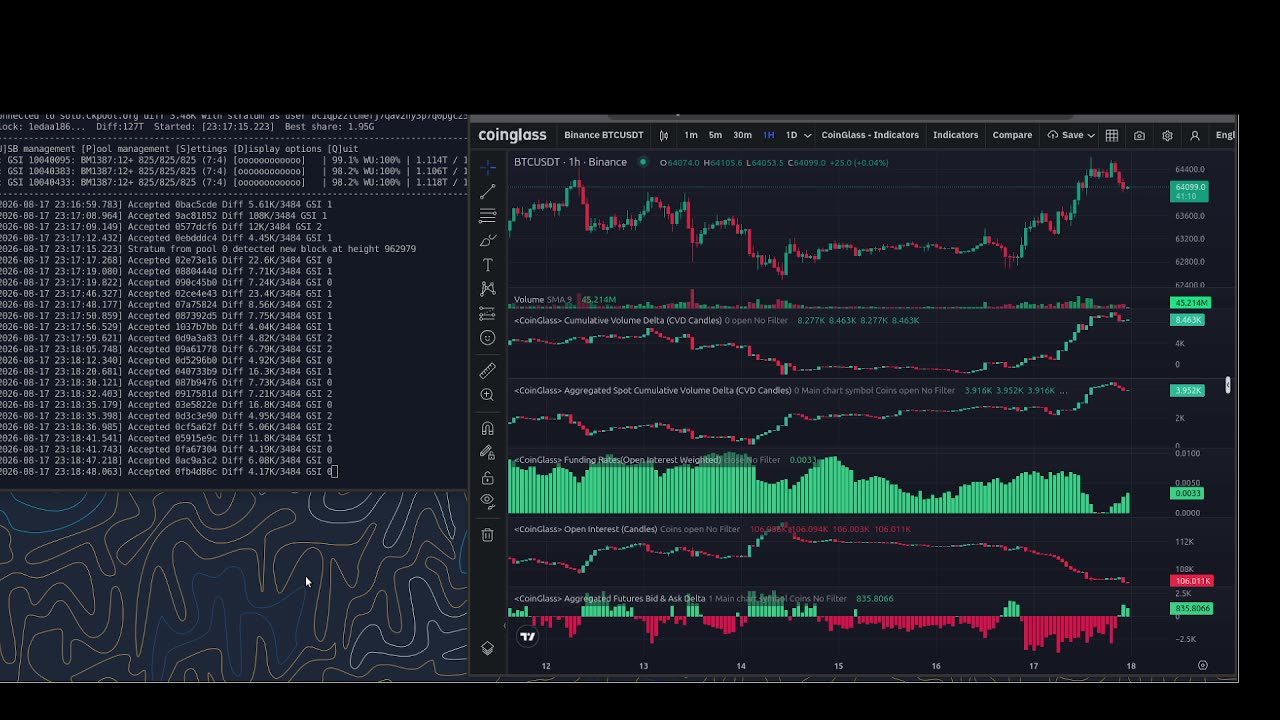The width and height of the screenshot is (1280, 720).
Task: Select the trend line drawing tool
Action: (x=488, y=191)
